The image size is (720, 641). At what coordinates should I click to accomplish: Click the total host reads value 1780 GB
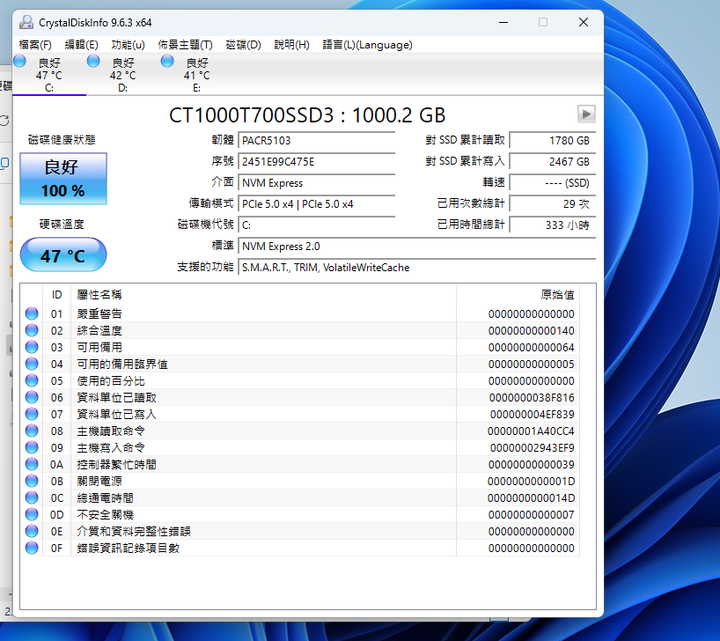click(x=552, y=141)
